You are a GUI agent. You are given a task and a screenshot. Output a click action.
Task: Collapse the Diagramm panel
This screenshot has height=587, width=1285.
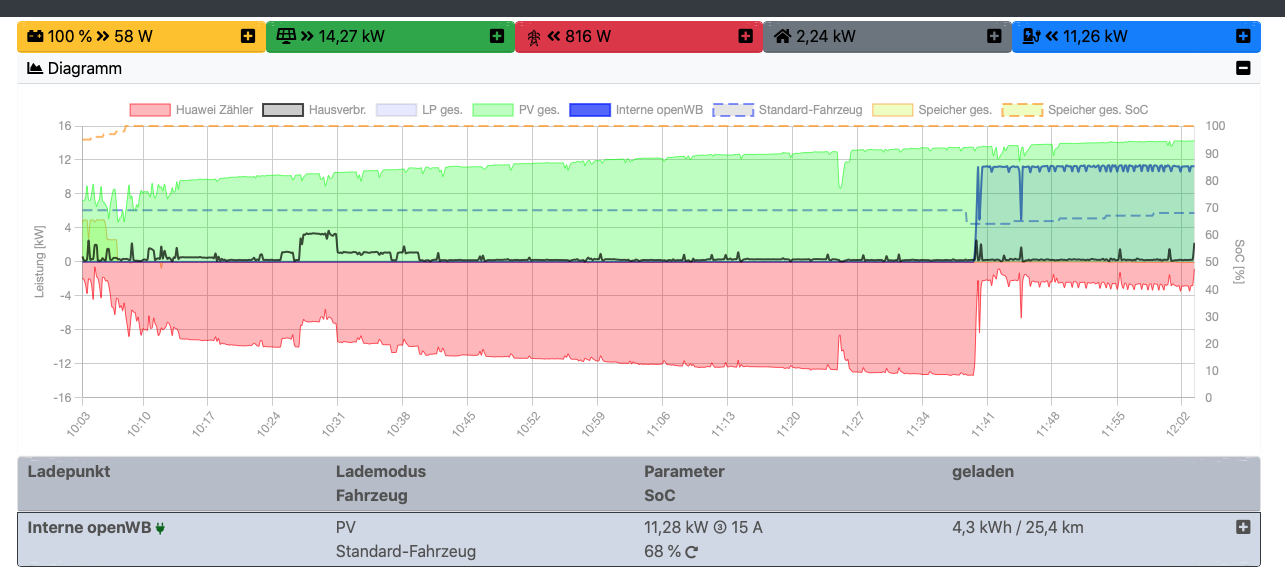click(x=1243, y=68)
